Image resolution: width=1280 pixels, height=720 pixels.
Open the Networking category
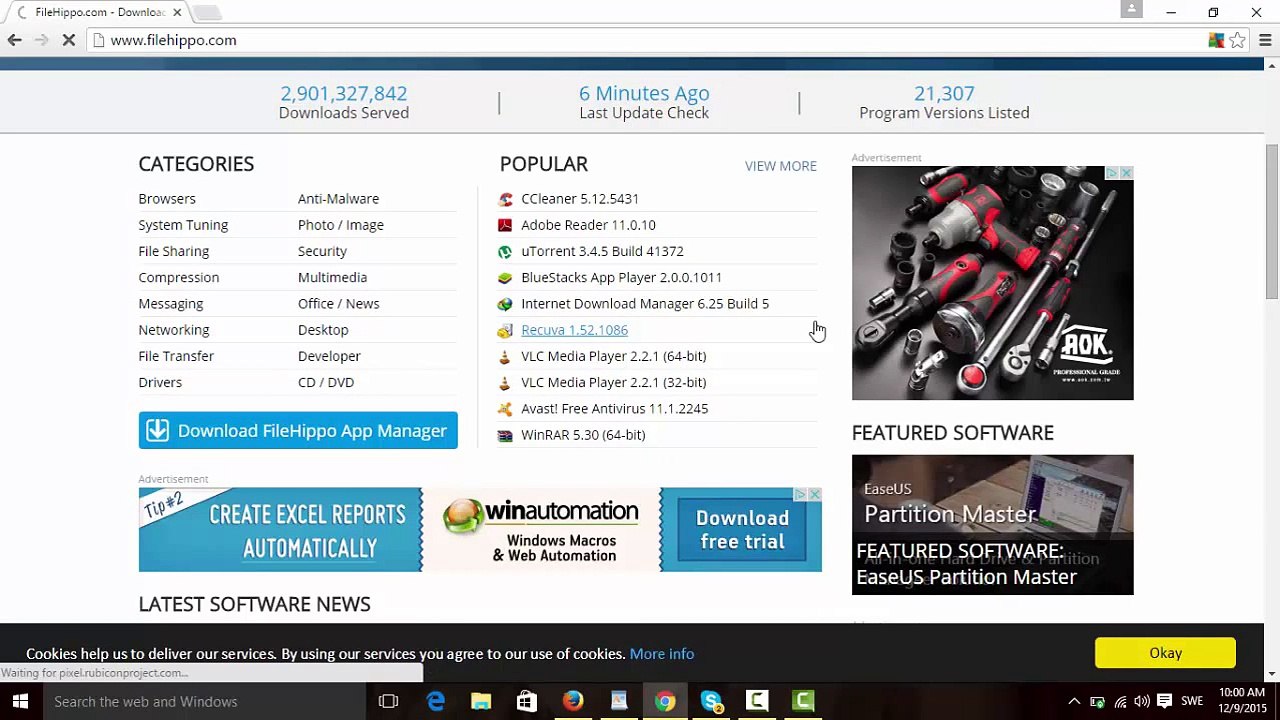[x=174, y=330]
